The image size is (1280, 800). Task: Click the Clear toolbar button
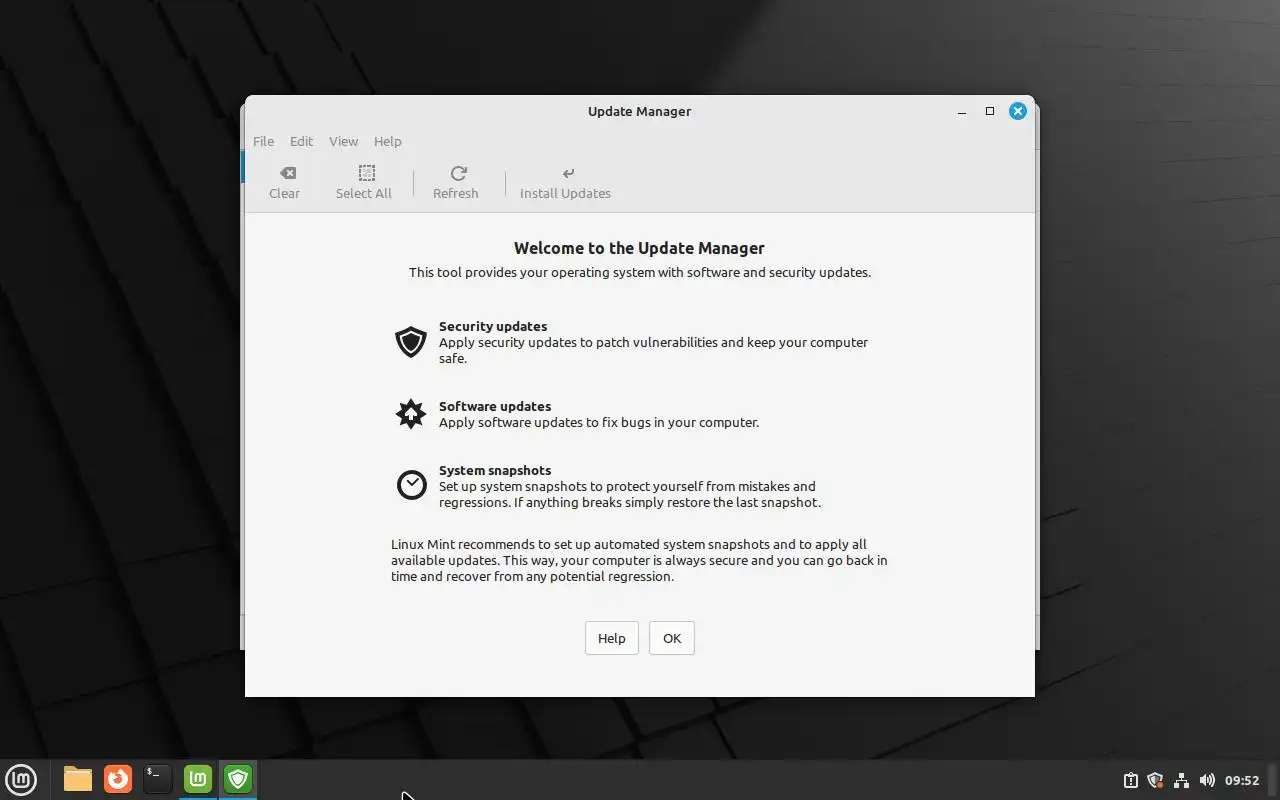tap(284, 183)
